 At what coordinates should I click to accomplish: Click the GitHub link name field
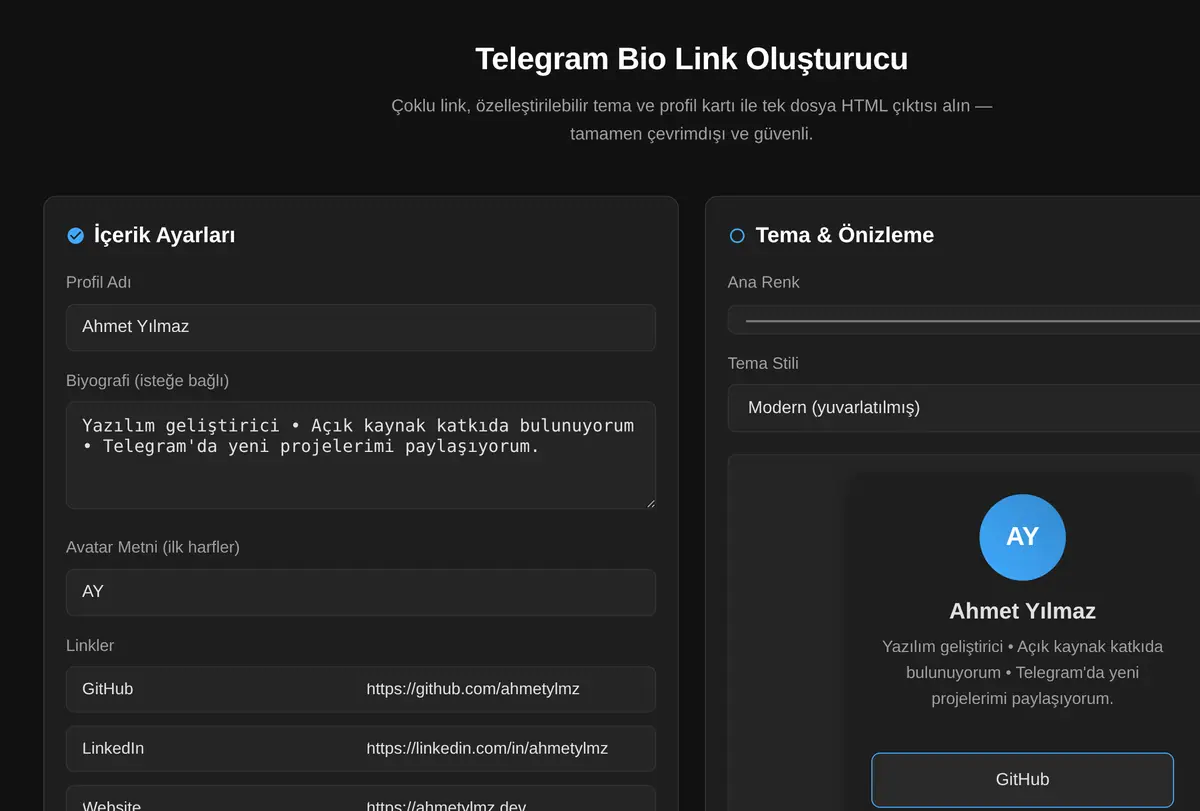[209, 689]
